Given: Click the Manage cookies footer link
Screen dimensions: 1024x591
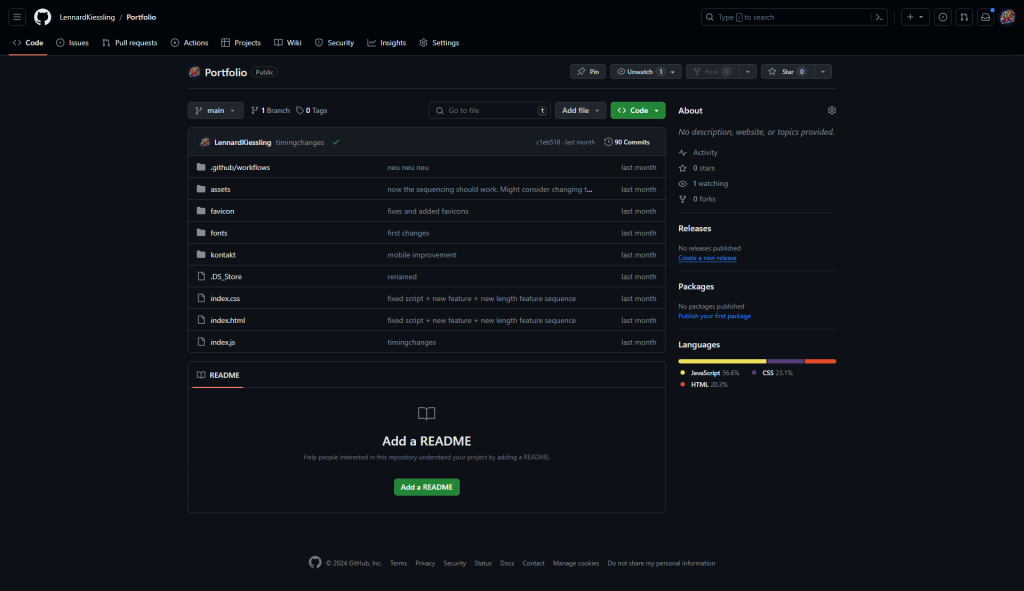Looking at the screenshot, I should tap(576, 563).
